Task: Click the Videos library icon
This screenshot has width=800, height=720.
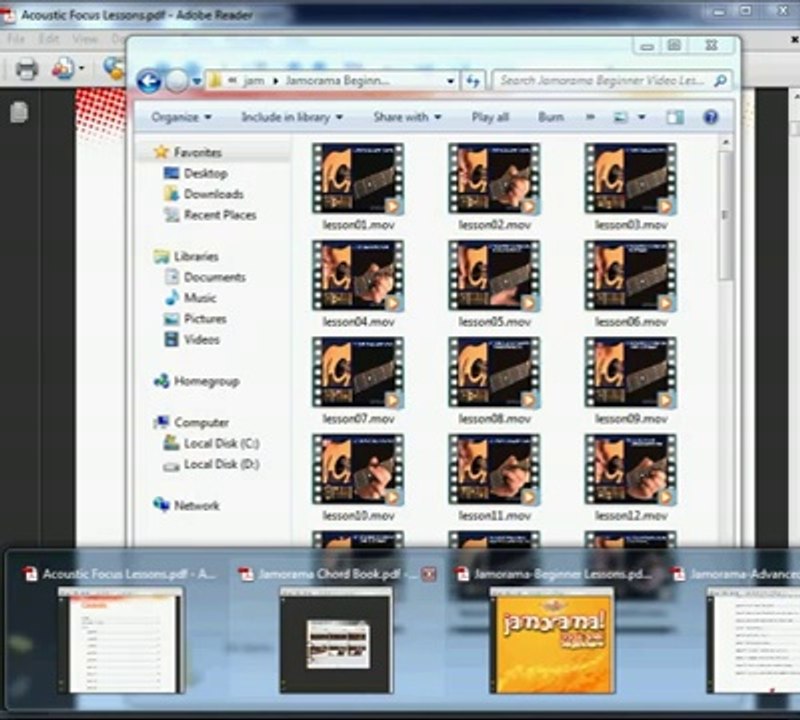Action: pos(171,339)
